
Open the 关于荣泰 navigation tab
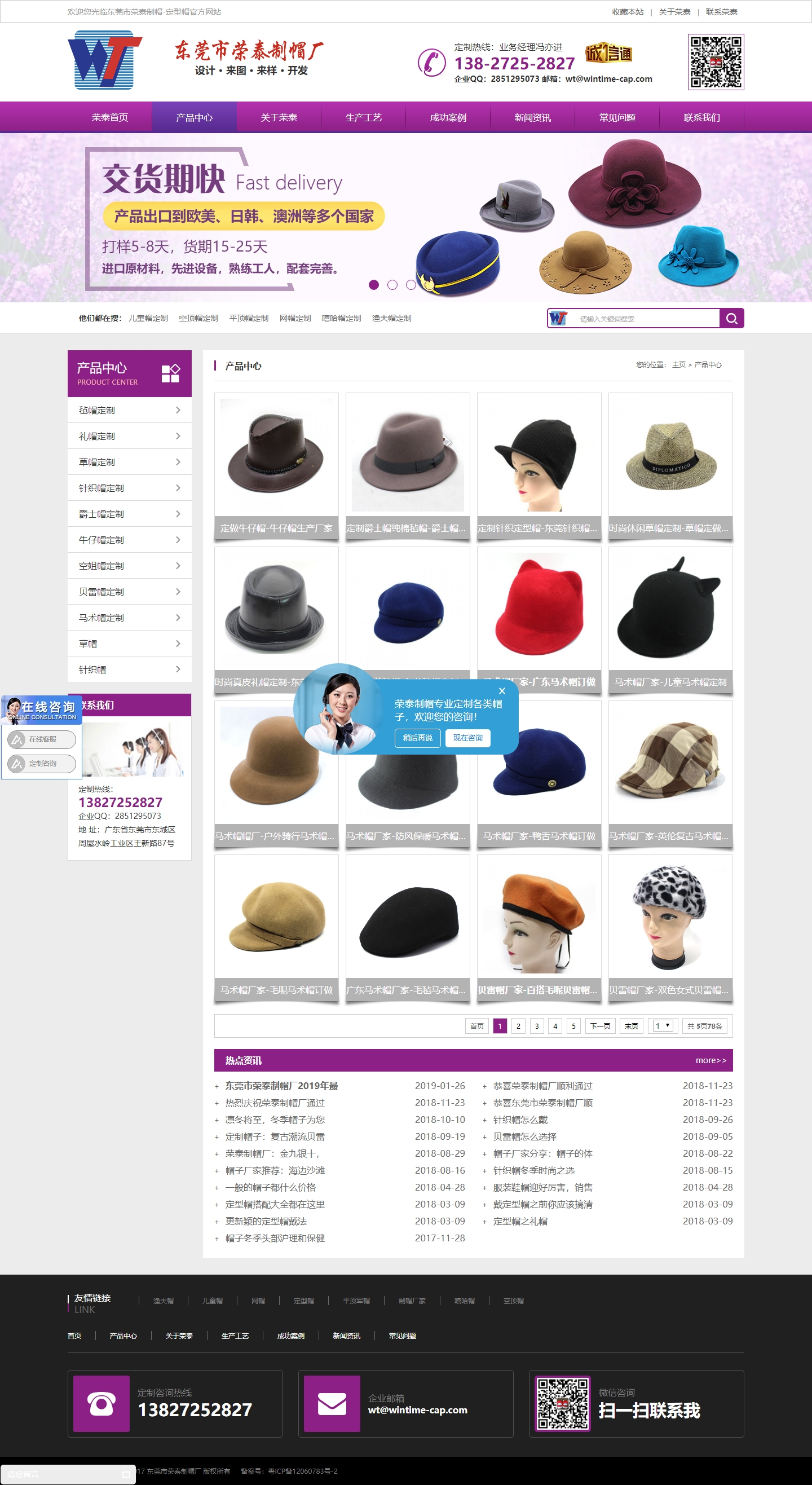[279, 118]
